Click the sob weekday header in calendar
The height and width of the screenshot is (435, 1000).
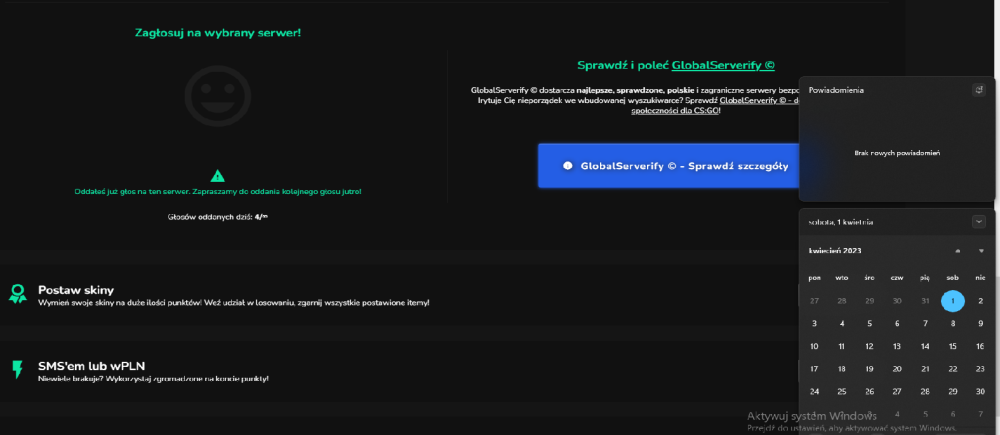click(x=953, y=277)
